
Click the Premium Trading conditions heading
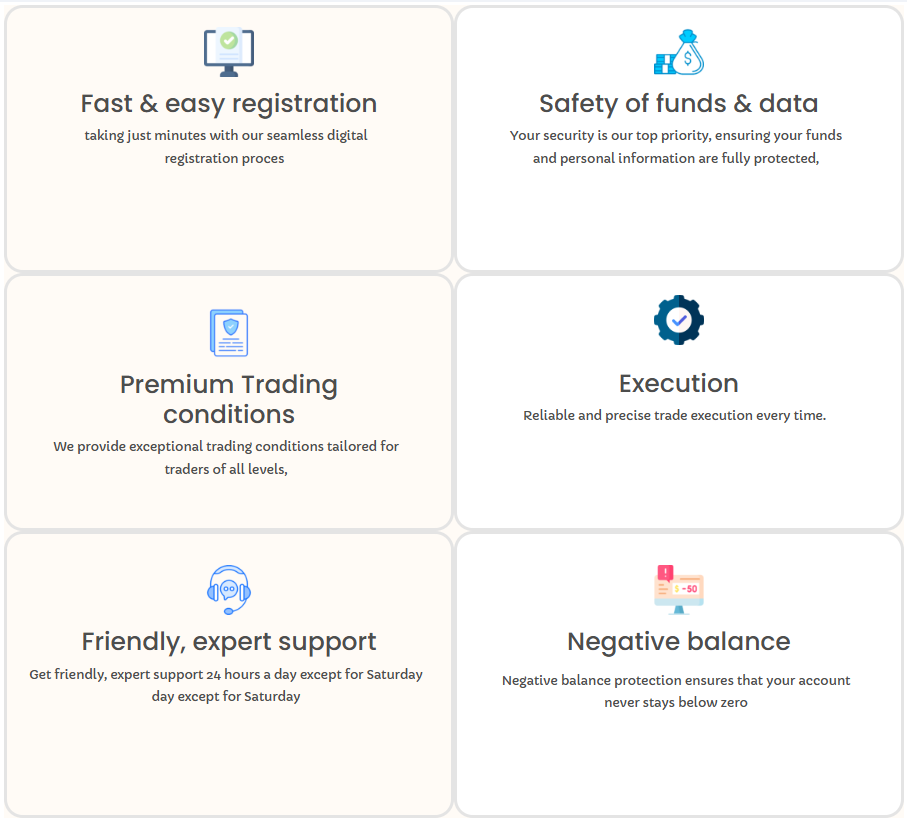229,399
